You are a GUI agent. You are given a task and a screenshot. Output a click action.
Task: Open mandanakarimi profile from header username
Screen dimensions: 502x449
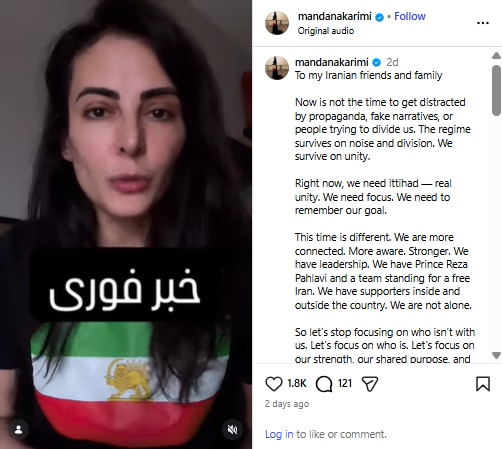[x=335, y=16]
